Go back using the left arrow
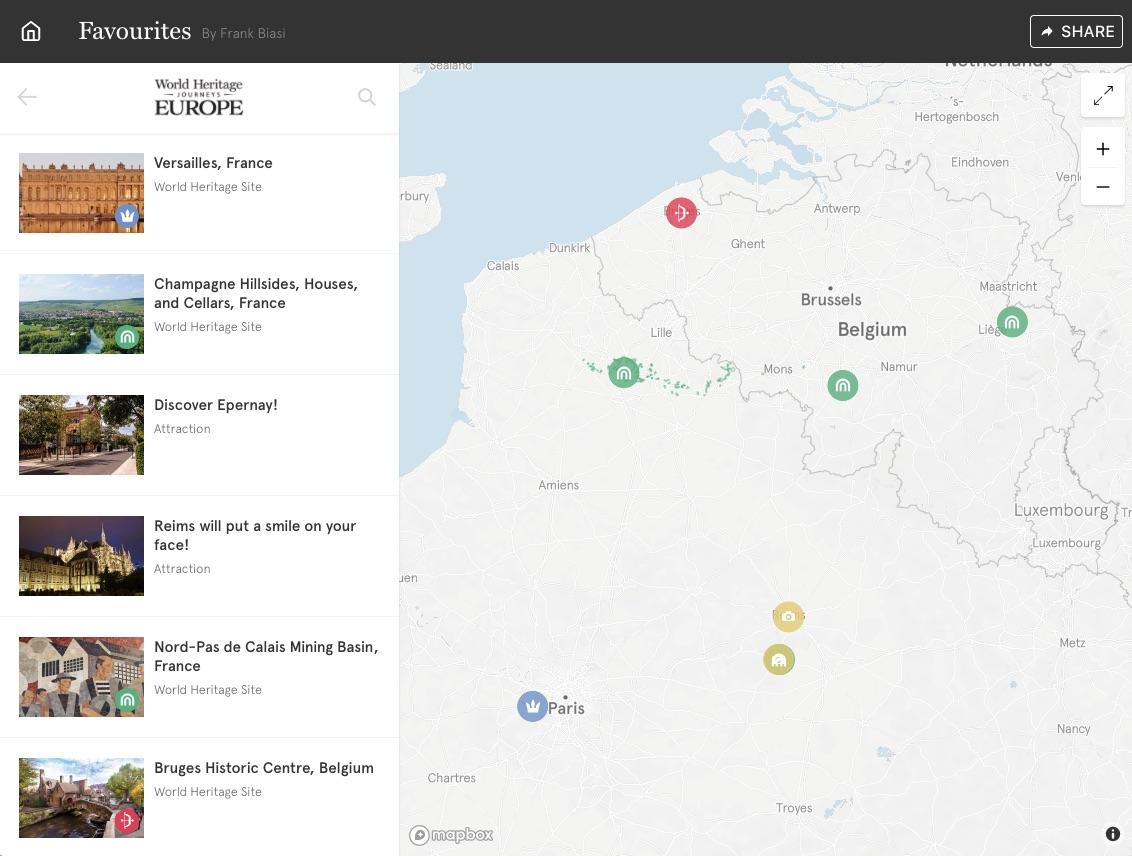Viewport: 1132px width, 856px height. click(x=27, y=97)
